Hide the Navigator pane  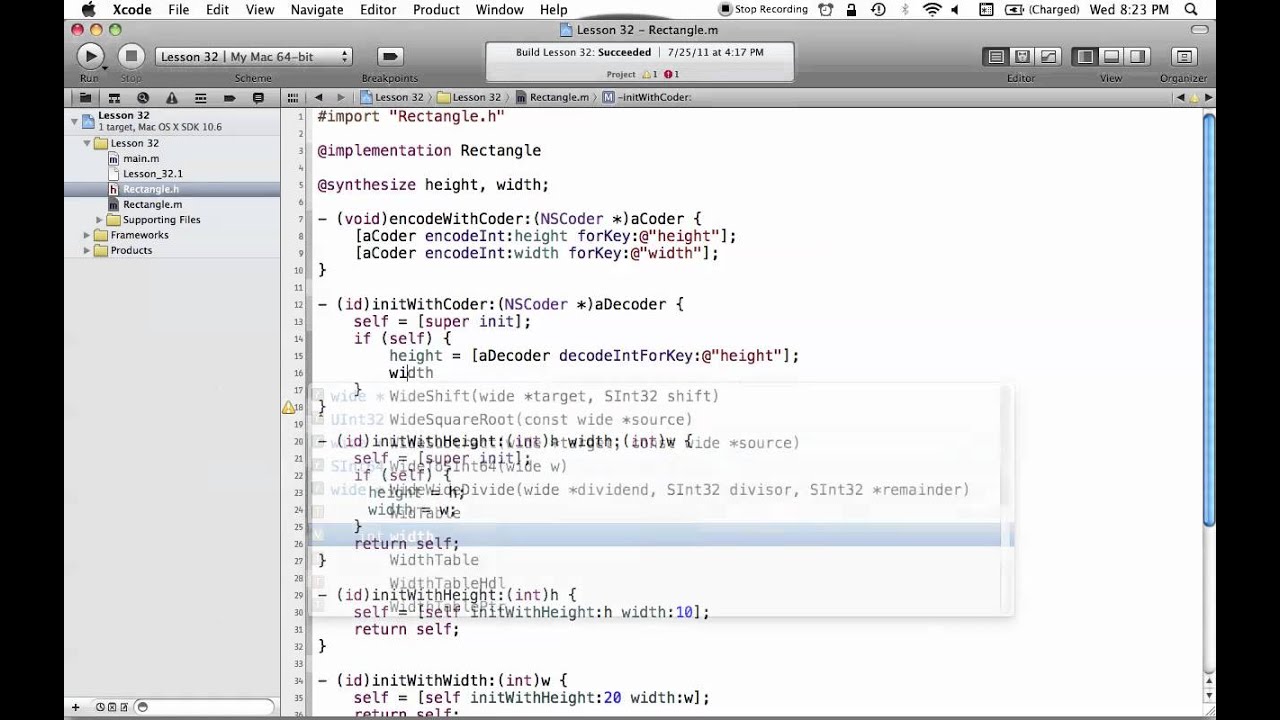pyautogui.click(x=1085, y=57)
